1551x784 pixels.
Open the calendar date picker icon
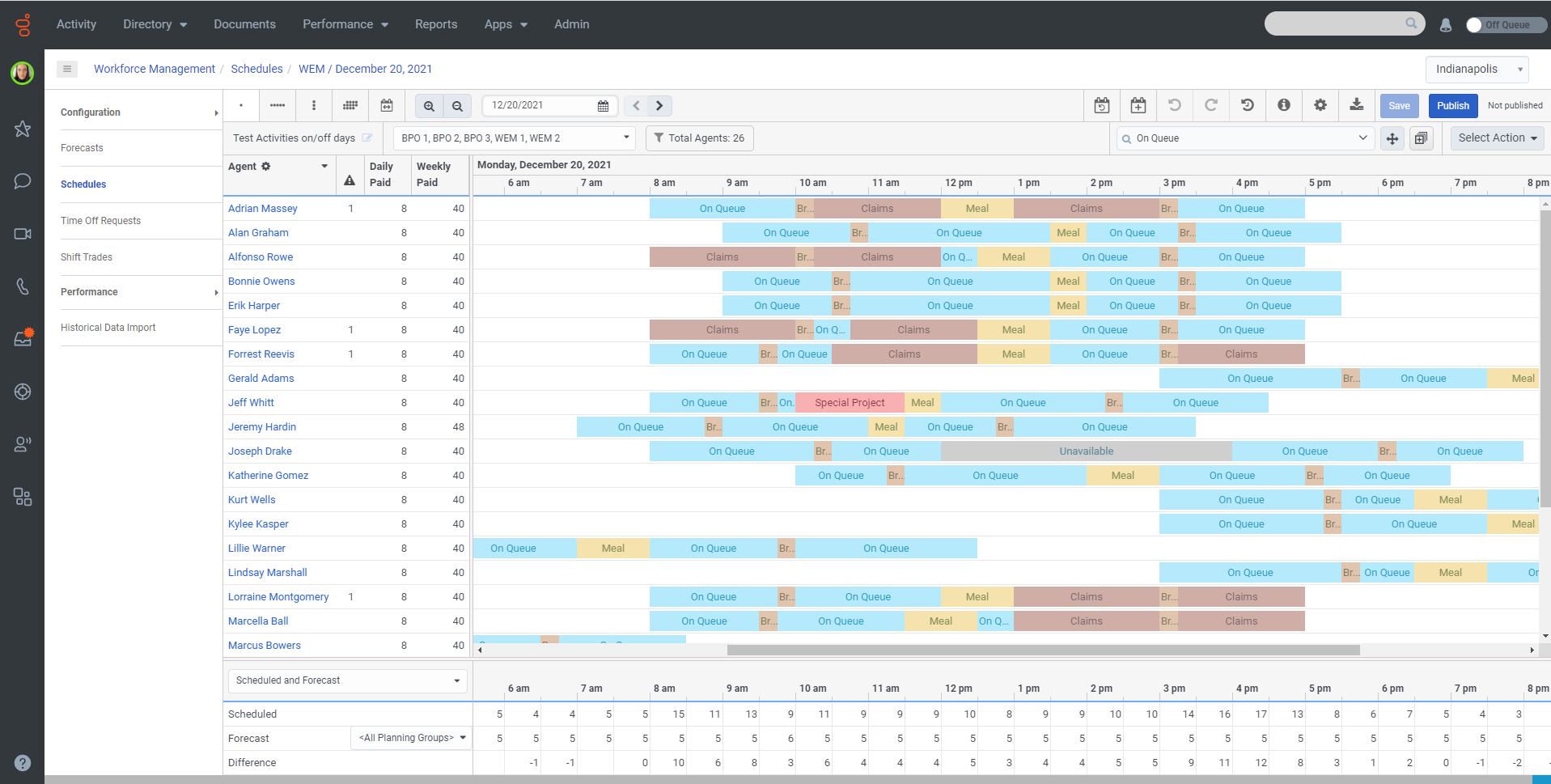coord(603,105)
